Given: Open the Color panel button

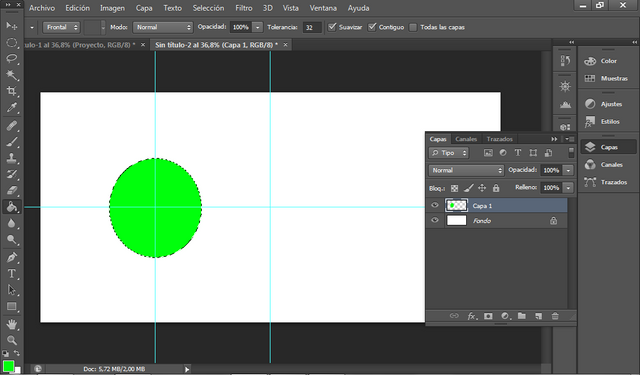Looking at the screenshot, I should click(x=608, y=61).
